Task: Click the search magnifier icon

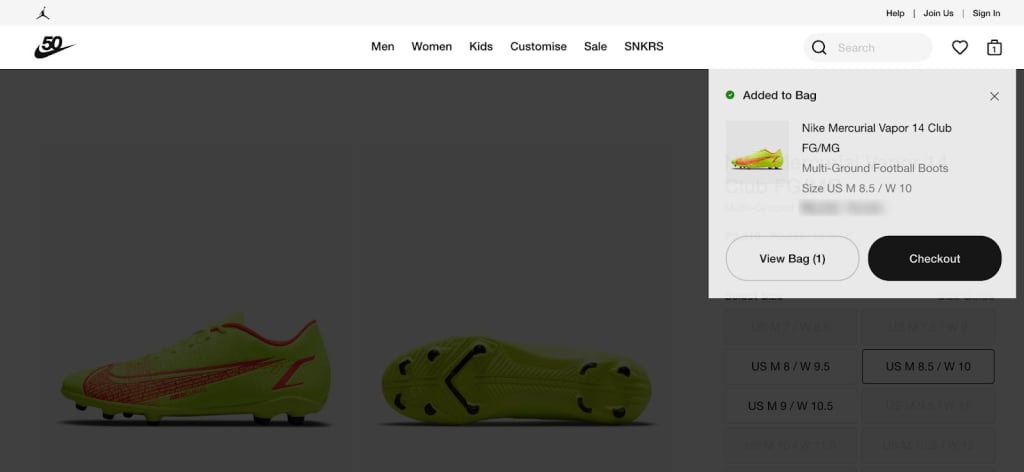Action: click(819, 48)
